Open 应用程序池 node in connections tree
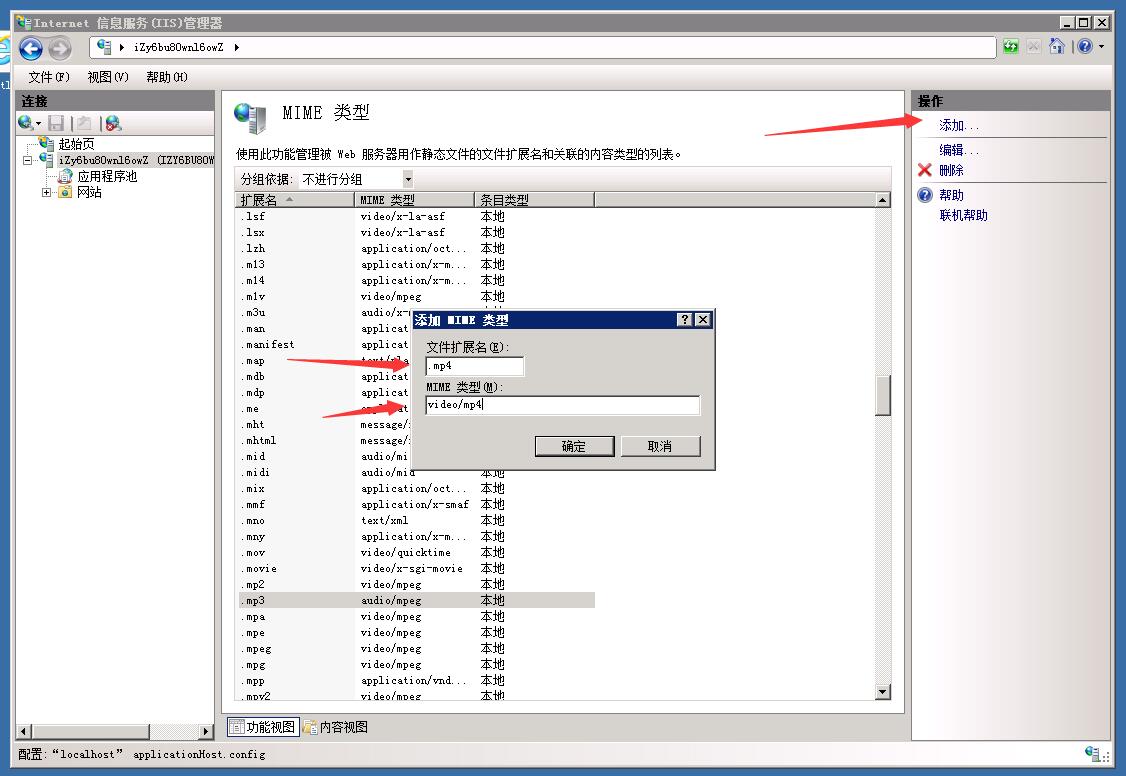Viewport: 1126px width, 776px height. click(x=106, y=176)
